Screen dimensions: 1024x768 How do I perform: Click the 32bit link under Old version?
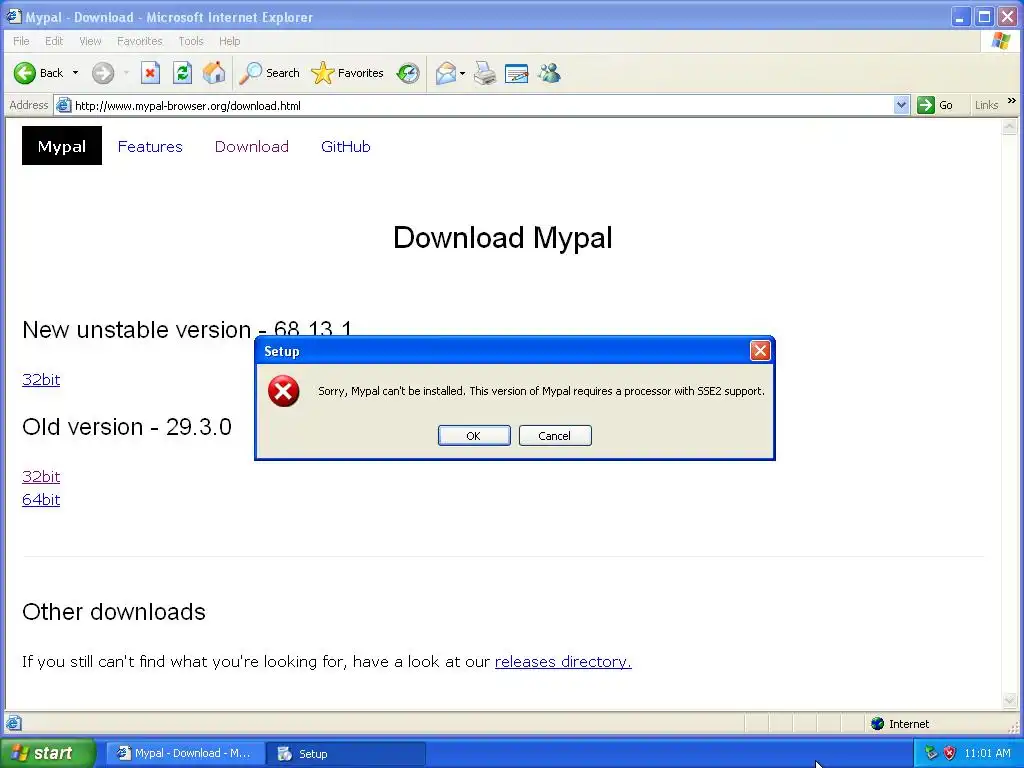[41, 476]
